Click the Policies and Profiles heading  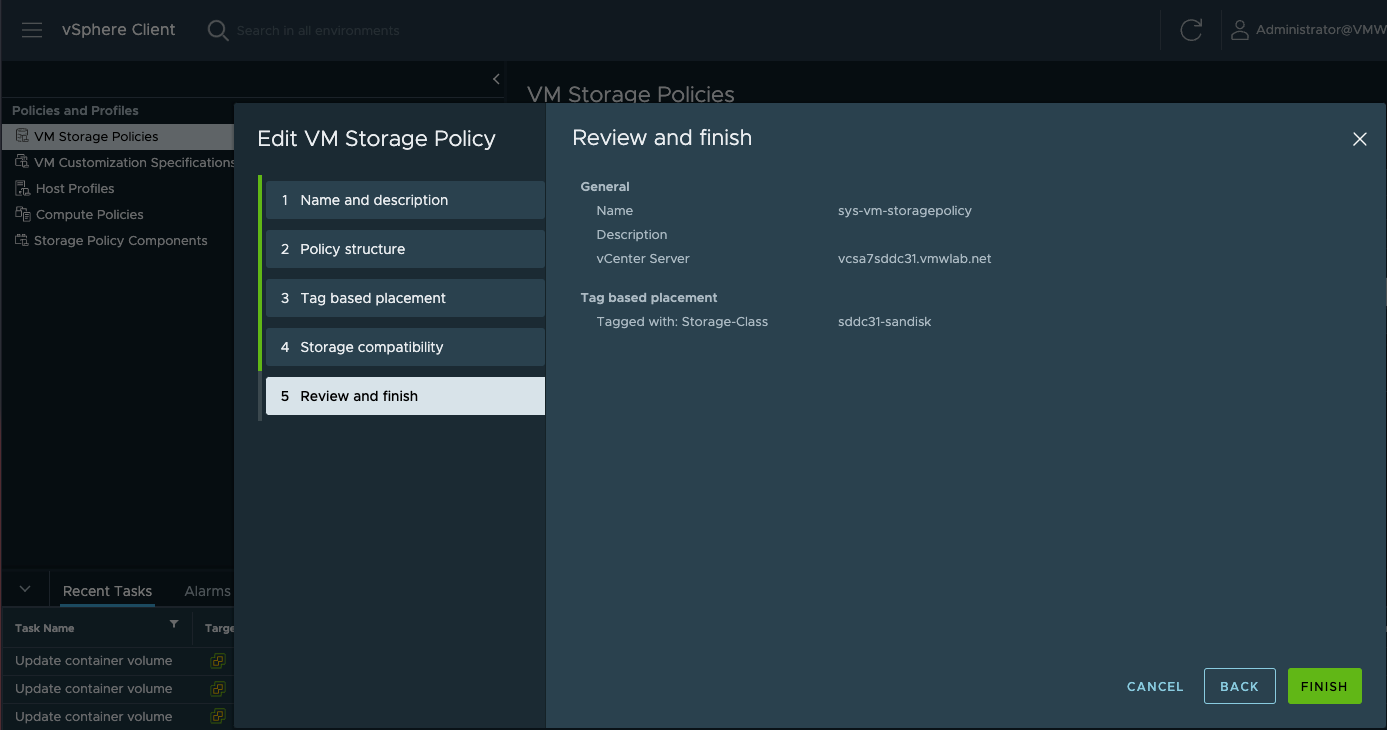tap(75, 111)
